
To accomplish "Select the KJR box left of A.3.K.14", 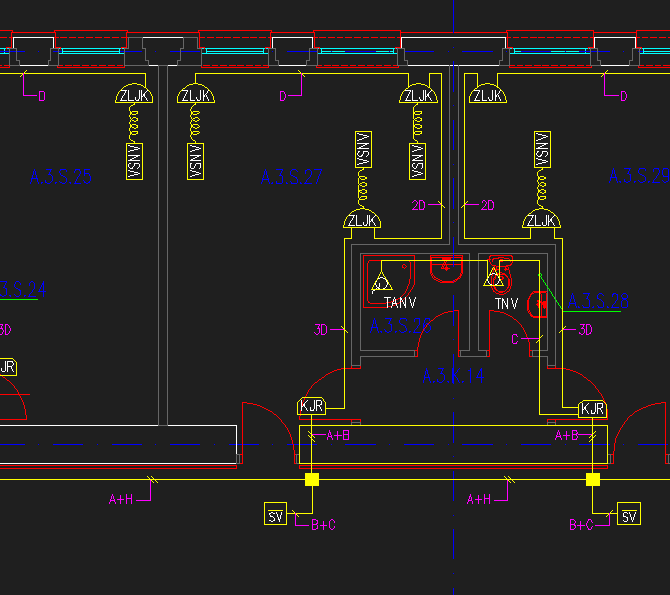I will click(x=311, y=407).
